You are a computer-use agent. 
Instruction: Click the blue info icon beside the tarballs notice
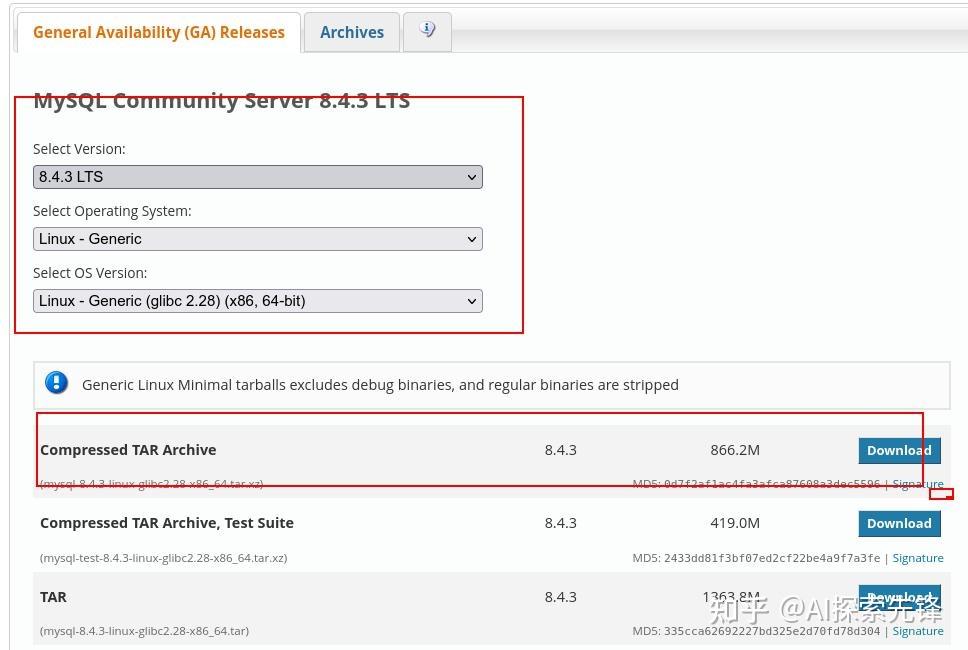tap(56, 383)
